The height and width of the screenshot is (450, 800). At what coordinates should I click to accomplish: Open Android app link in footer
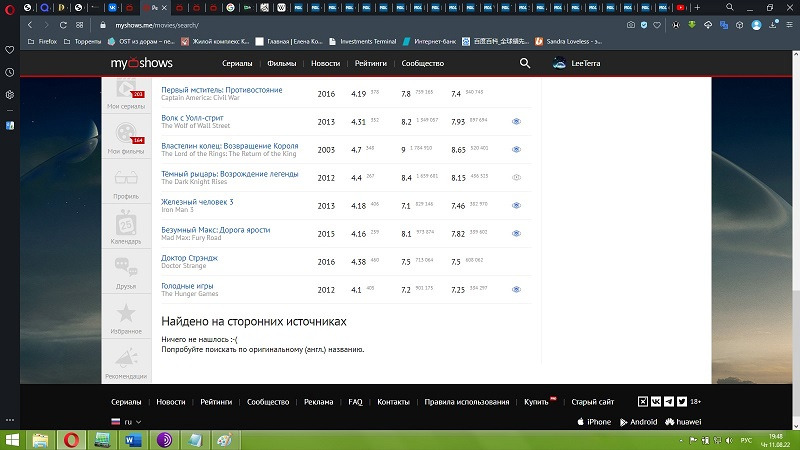[638, 422]
